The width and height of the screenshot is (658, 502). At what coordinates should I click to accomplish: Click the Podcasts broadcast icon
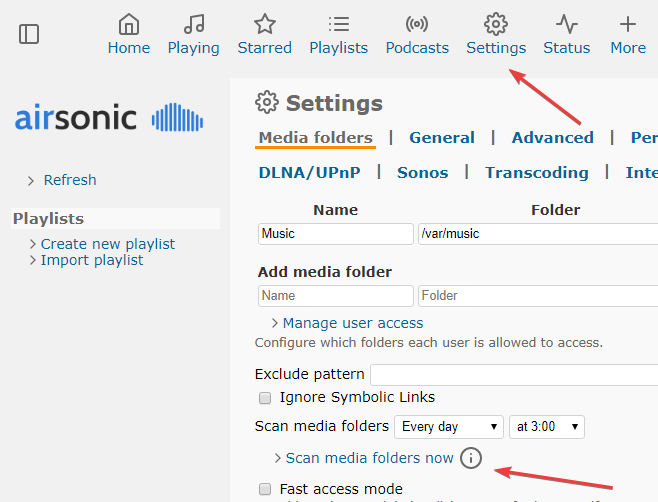coord(417,24)
